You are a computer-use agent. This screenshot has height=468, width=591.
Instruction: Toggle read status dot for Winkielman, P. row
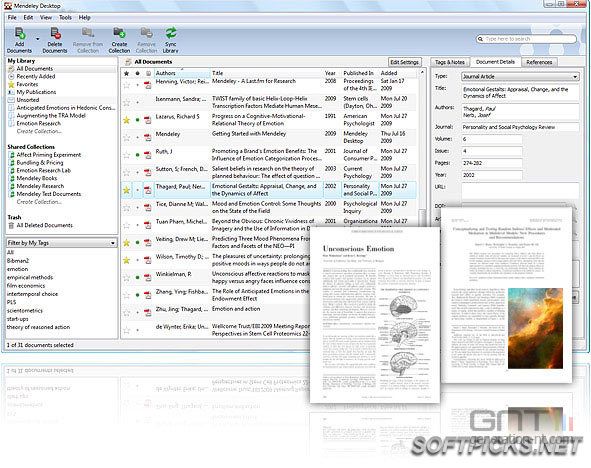pos(138,278)
